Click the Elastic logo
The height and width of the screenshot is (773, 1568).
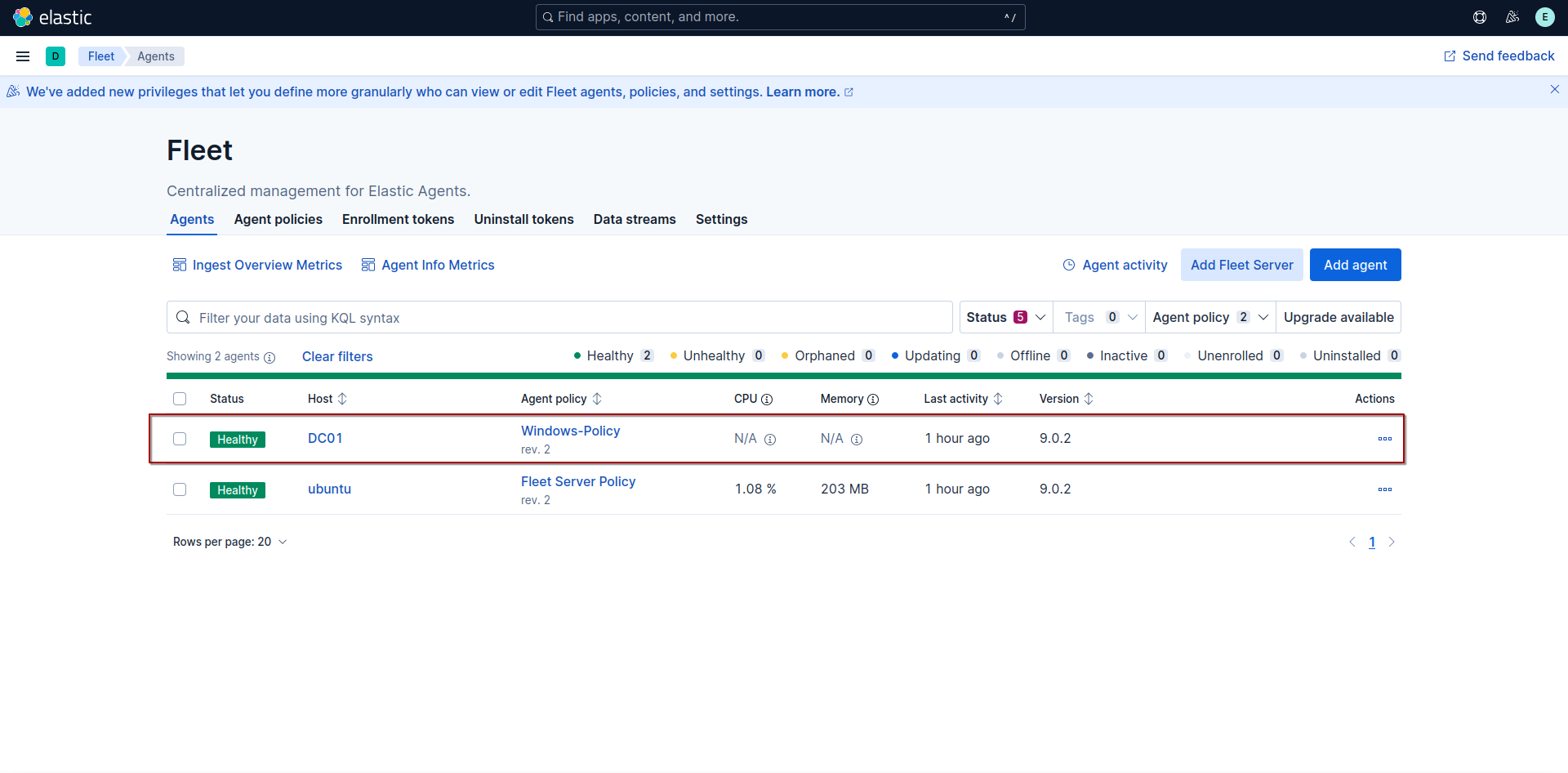coord(52,17)
